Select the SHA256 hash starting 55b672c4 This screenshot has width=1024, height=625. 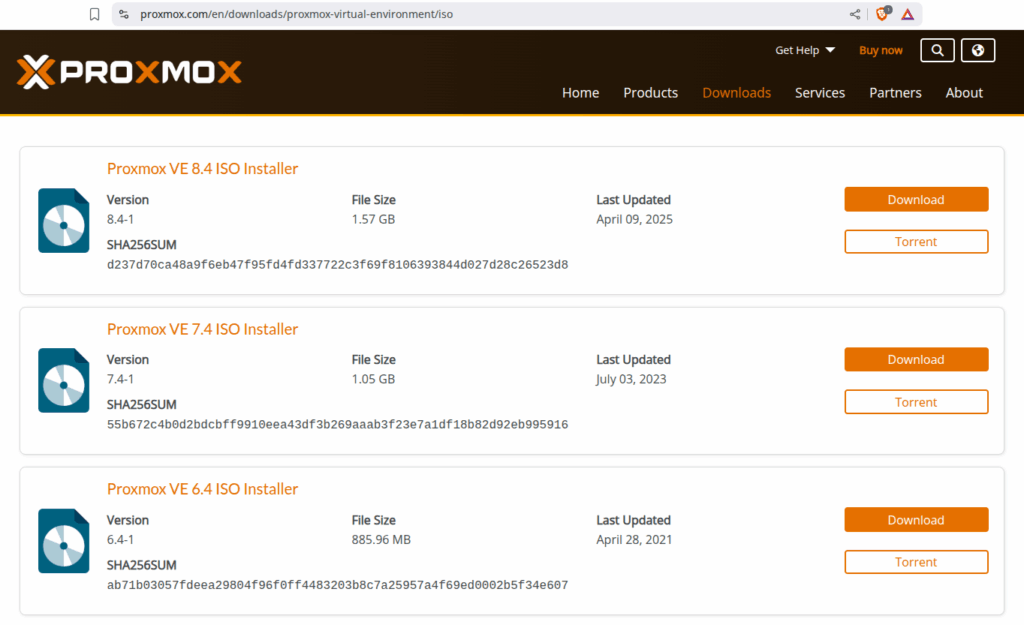tap(338, 425)
